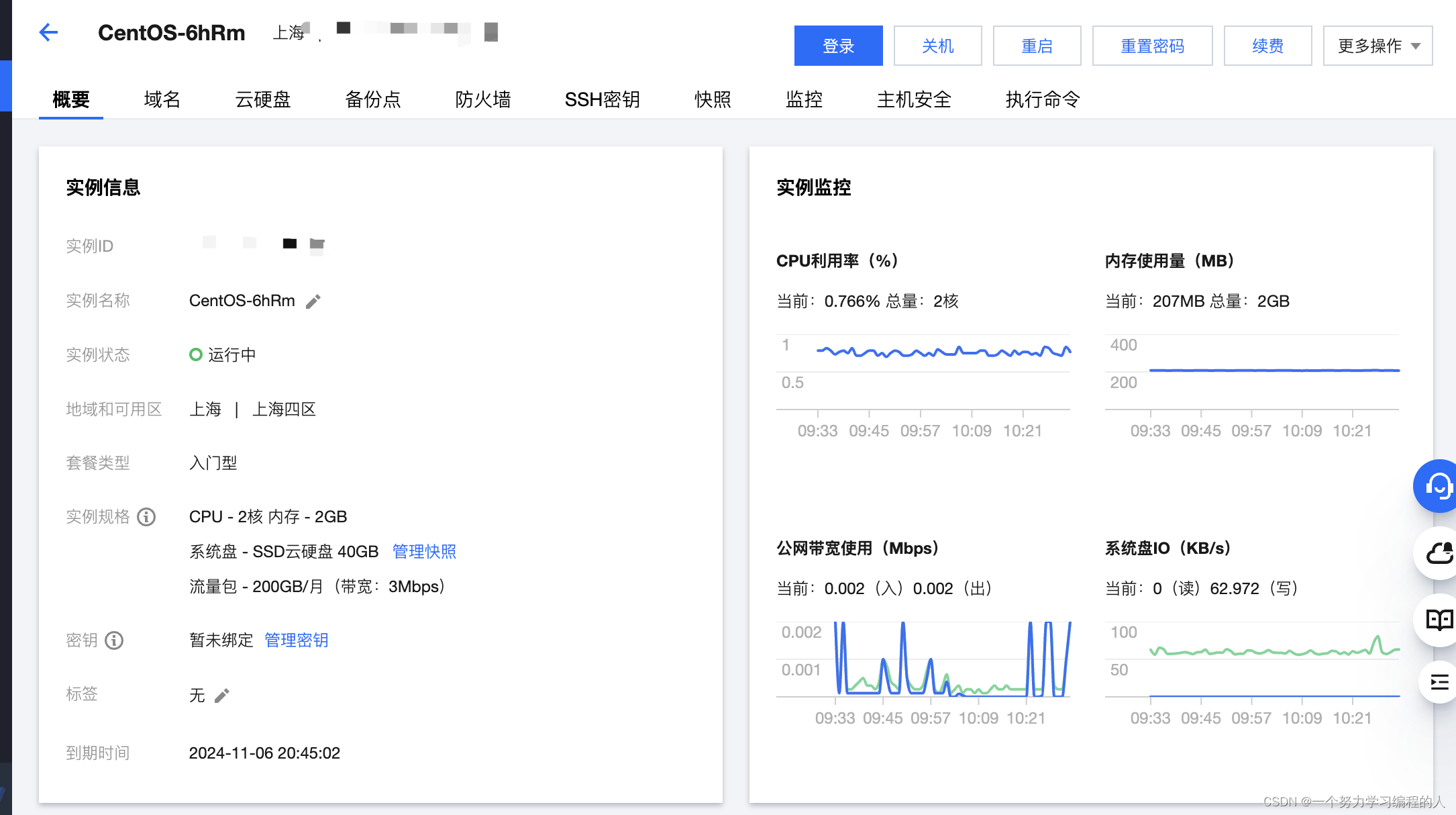Click the Reset Password (重置密码) button
Image resolution: width=1456 pixels, height=815 pixels.
coord(1153,46)
